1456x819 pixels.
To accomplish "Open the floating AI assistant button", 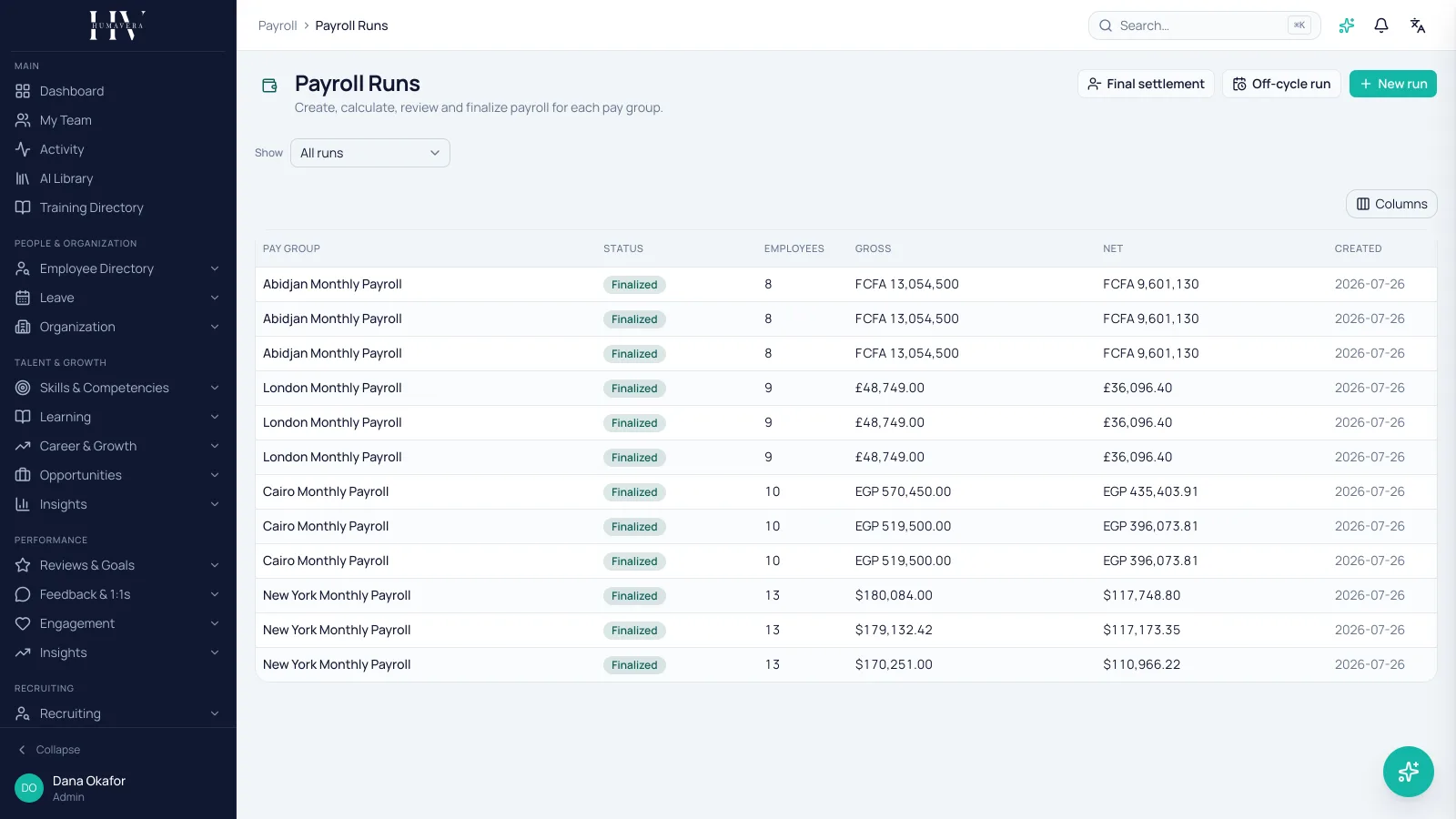I will [x=1409, y=772].
